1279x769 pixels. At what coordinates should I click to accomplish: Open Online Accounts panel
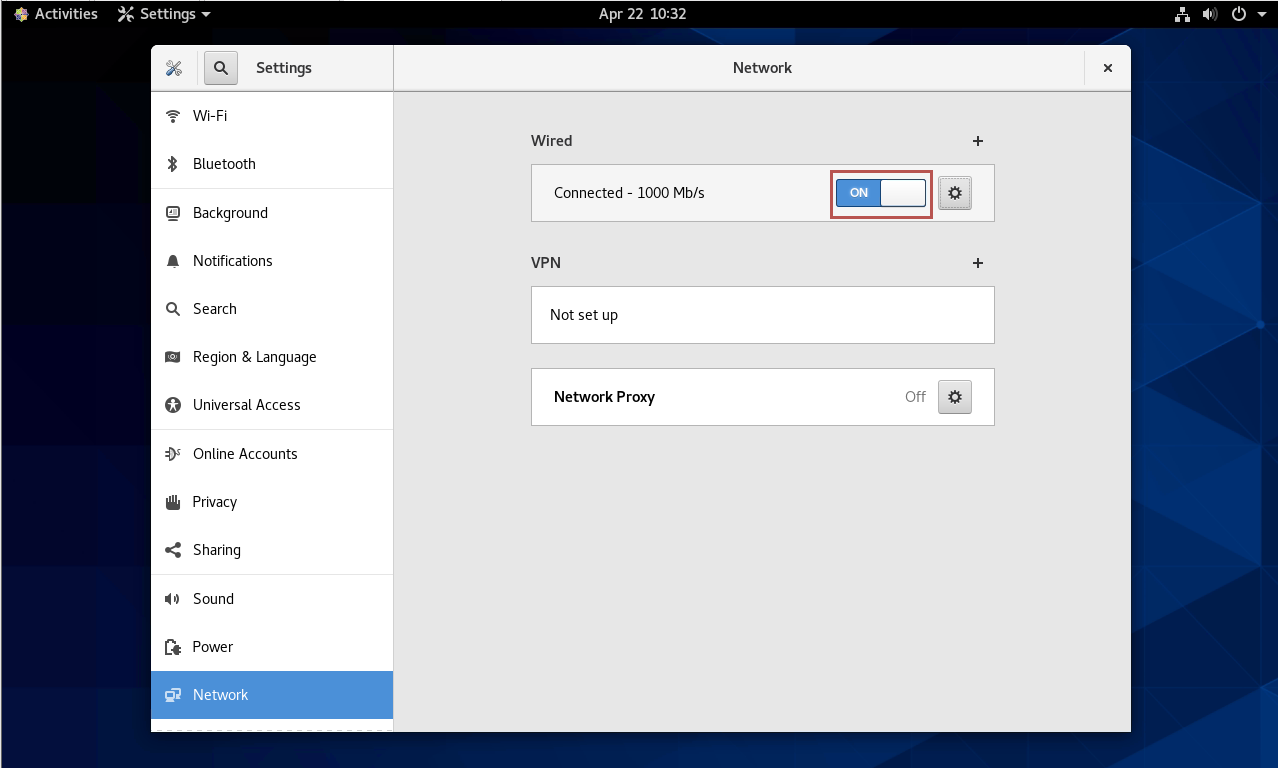coord(272,454)
